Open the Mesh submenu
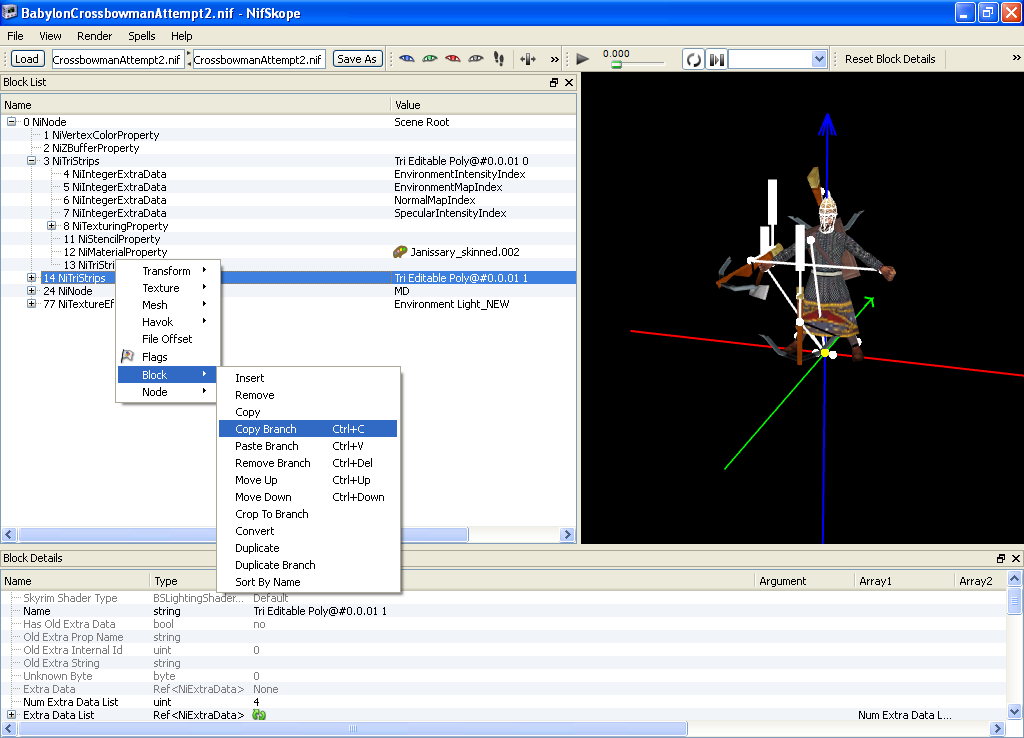 (x=168, y=305)
